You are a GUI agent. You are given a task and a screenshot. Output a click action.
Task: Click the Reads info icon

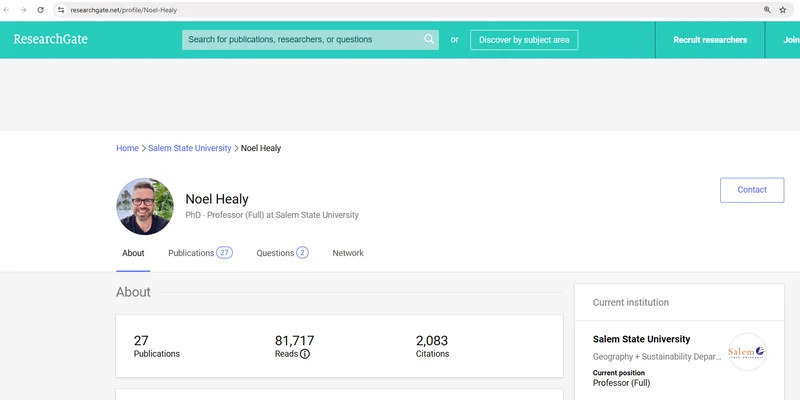(x=305, y=354)
